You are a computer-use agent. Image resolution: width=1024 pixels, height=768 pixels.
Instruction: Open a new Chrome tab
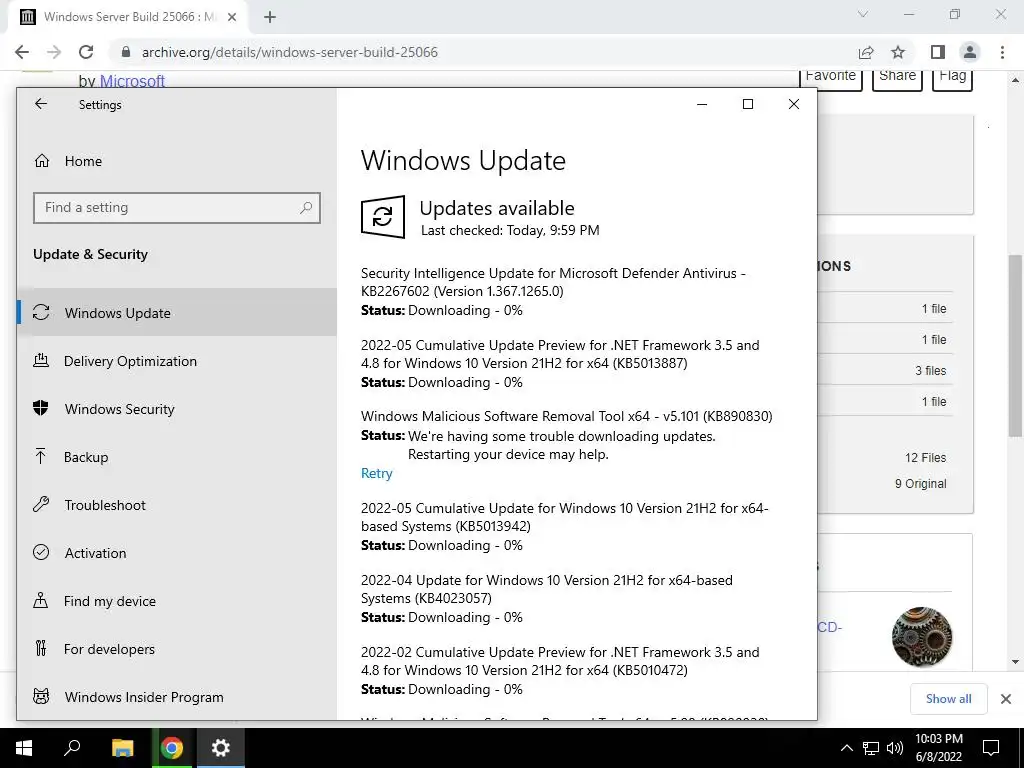pyautogui.click(x=270, y=17)
